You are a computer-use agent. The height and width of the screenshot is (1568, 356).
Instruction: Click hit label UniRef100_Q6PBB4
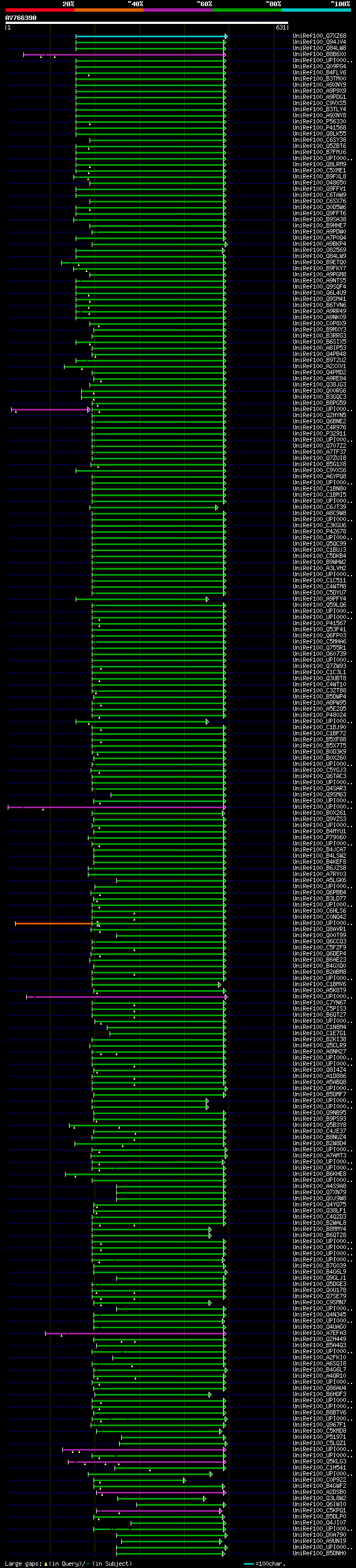(x=319, y=892)
